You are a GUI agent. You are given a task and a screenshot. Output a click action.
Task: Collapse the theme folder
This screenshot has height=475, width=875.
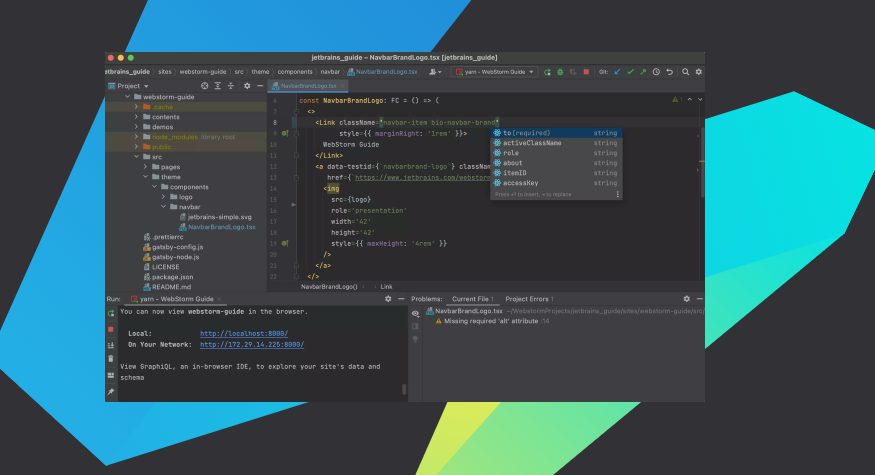(146, 177)
